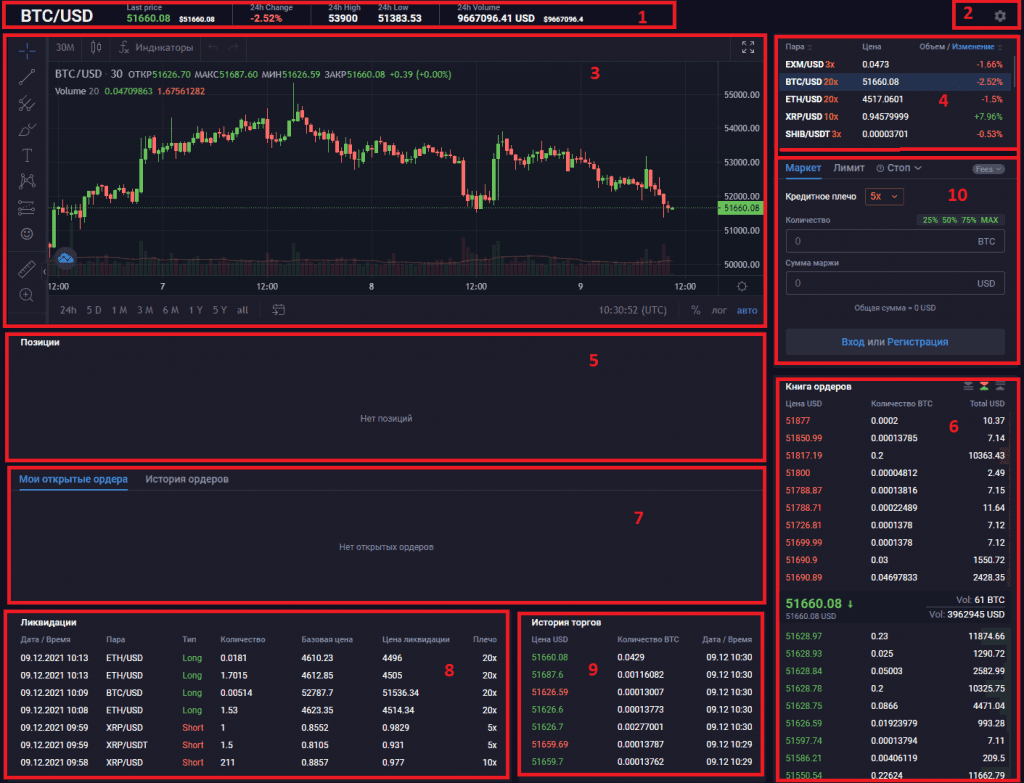Screen dimensions: 1024x783
Task: Click the Стоп info circle icon
Action: coord(880,168)
